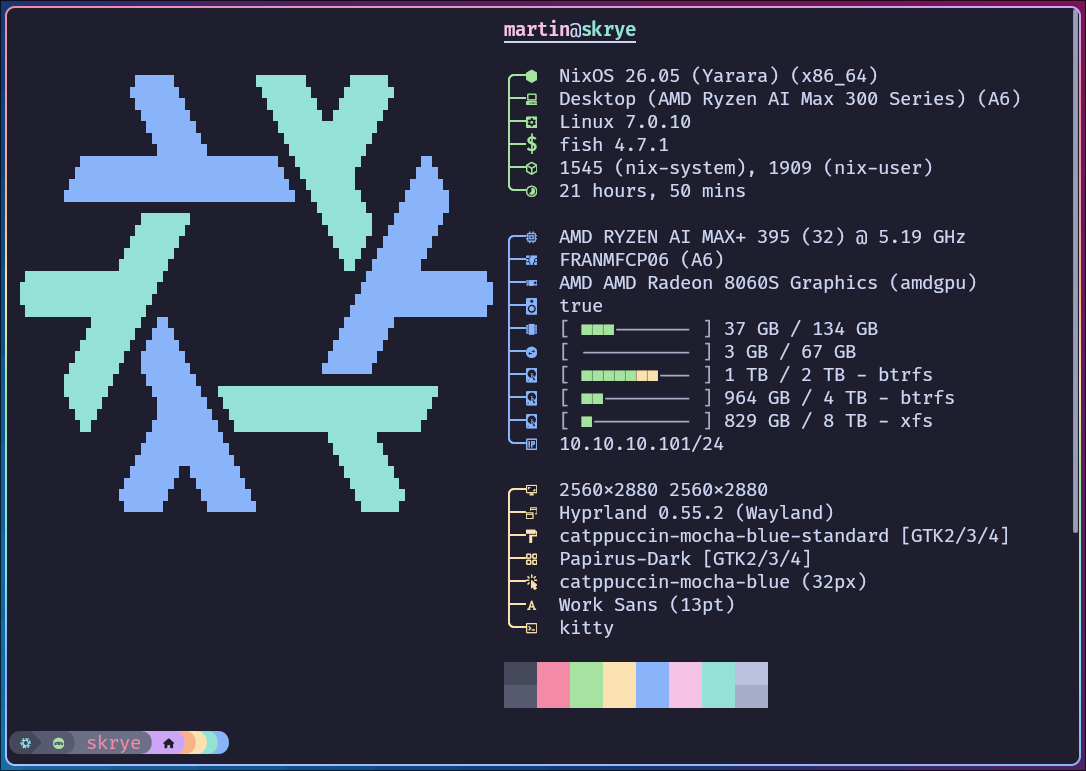Click the package box icon beside 1545 (nix-system)
1086x771 pixels.
[x=531, y=168]
